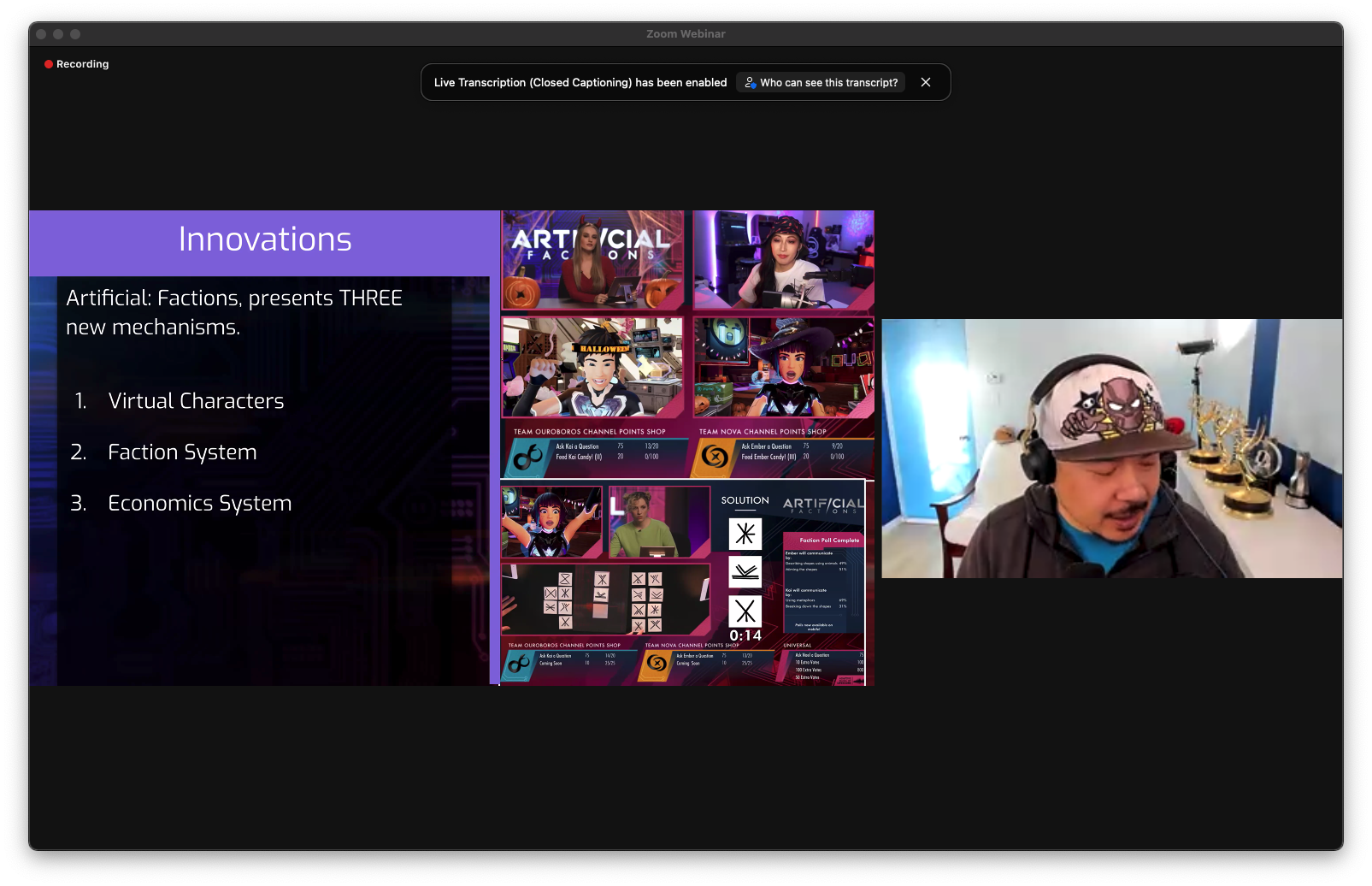Click the speaker's webcam video tile
Screen dimensions: 1372x886
pyautogui.click(x=1112, y=449)
